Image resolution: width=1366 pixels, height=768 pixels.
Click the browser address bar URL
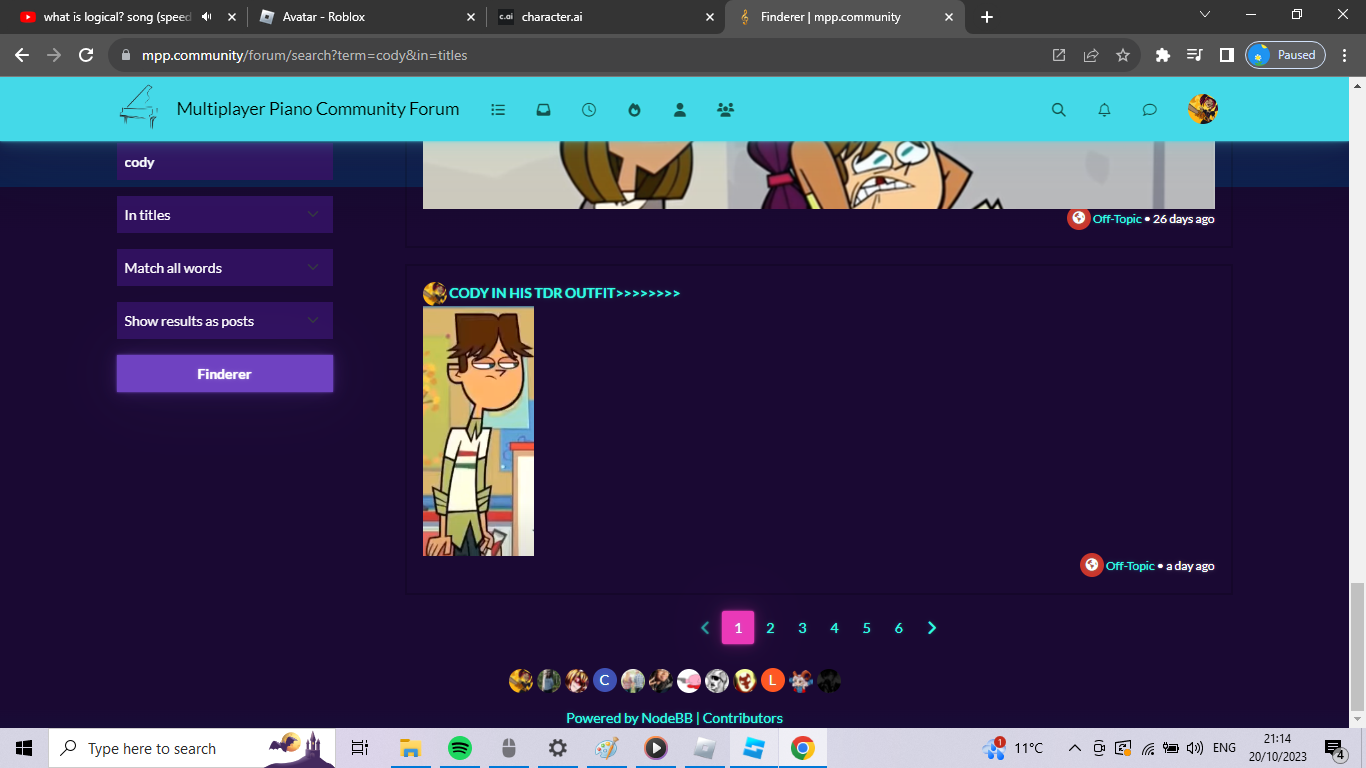[x=303, y=55]
